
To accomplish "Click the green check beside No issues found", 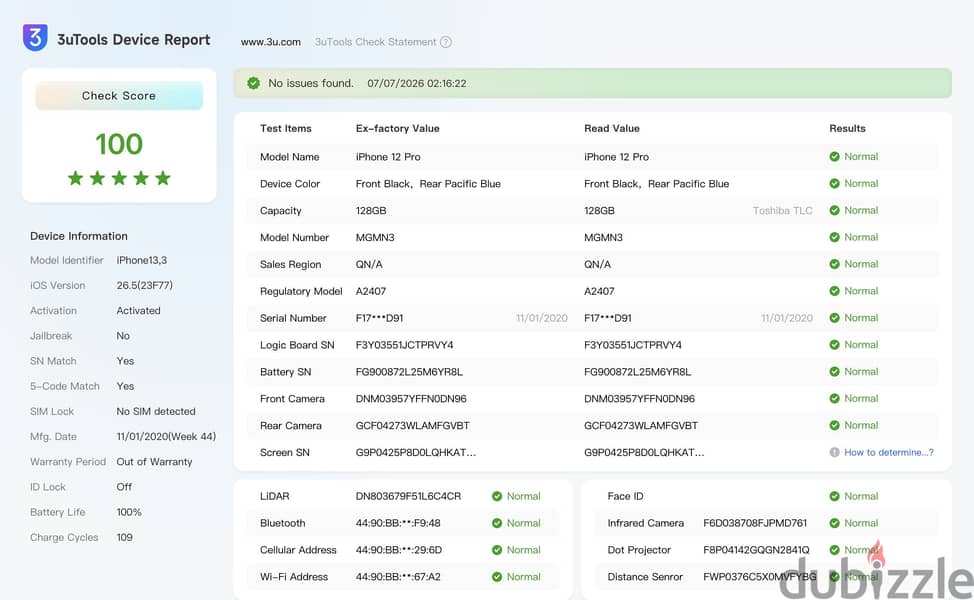I will [x=253, y=83].
